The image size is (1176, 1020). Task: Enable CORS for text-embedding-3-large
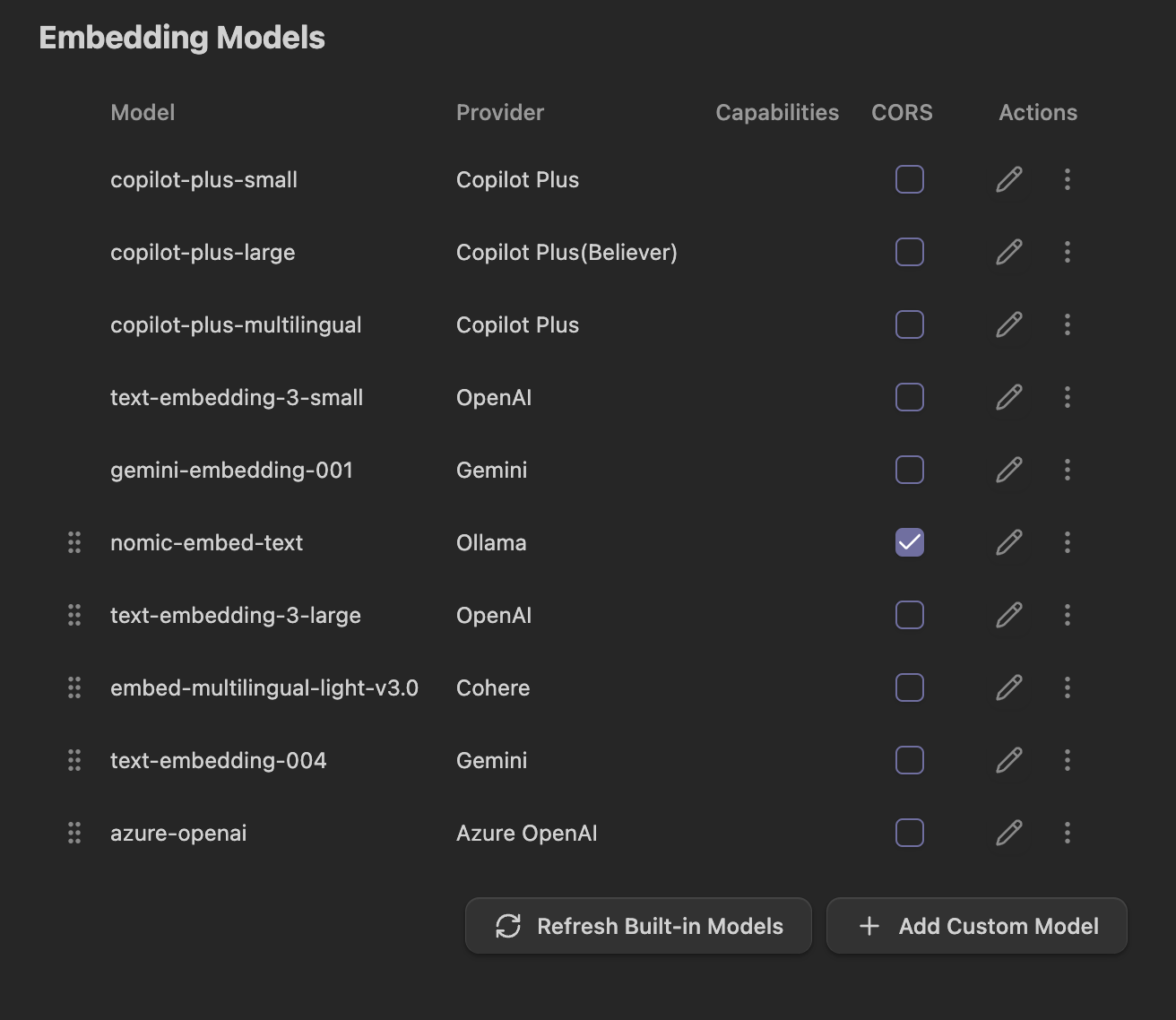pos(909,615)
